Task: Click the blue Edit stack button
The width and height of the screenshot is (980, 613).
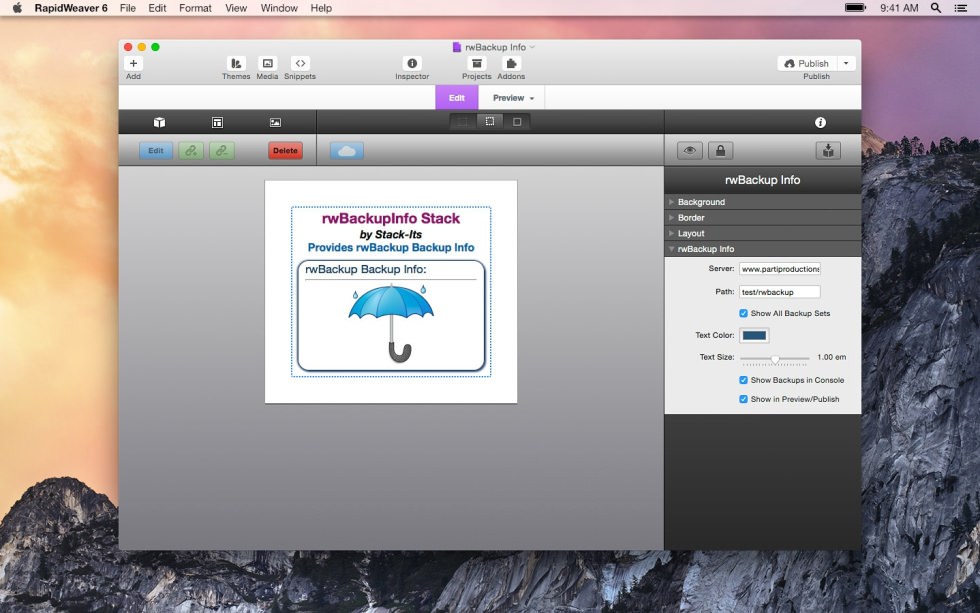Action: pos(156,151)
